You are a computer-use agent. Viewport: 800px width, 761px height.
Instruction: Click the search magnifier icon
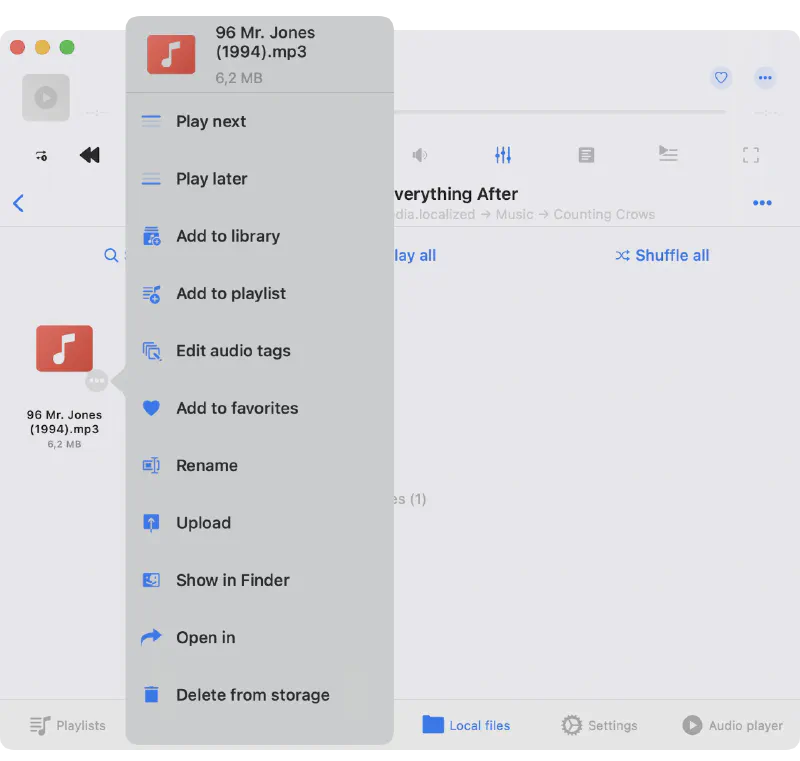click(111, 256)
